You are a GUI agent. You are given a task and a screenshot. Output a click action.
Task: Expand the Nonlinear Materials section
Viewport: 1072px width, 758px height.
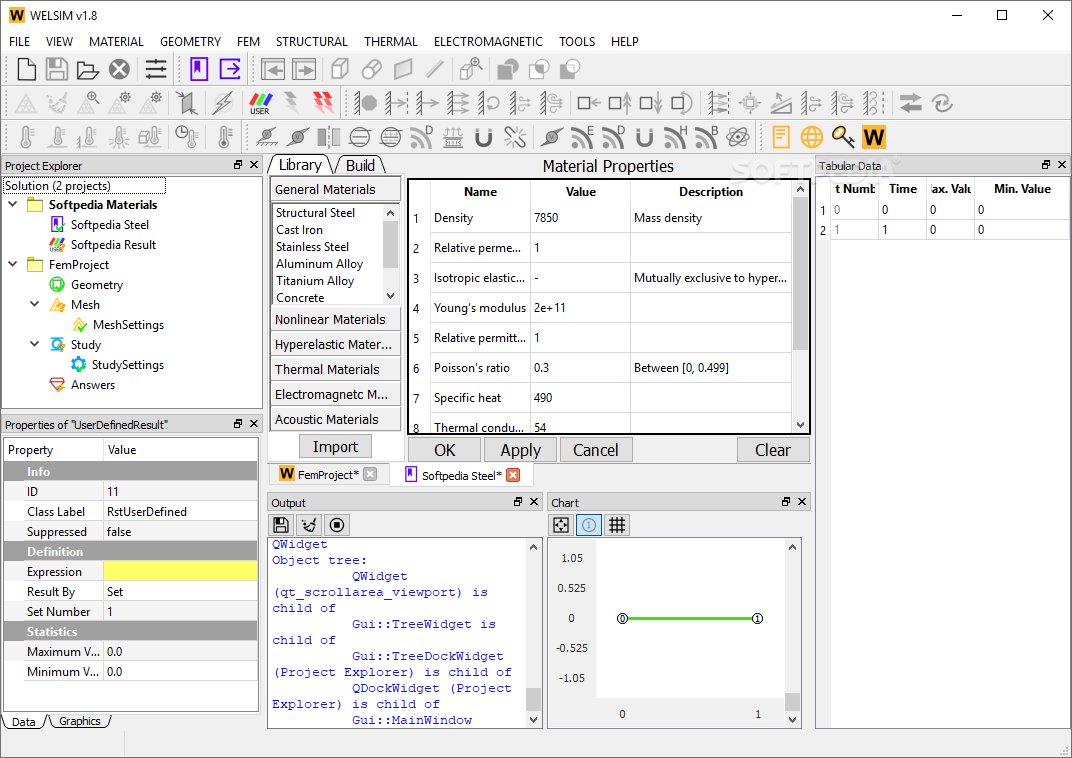click(336, 319)
